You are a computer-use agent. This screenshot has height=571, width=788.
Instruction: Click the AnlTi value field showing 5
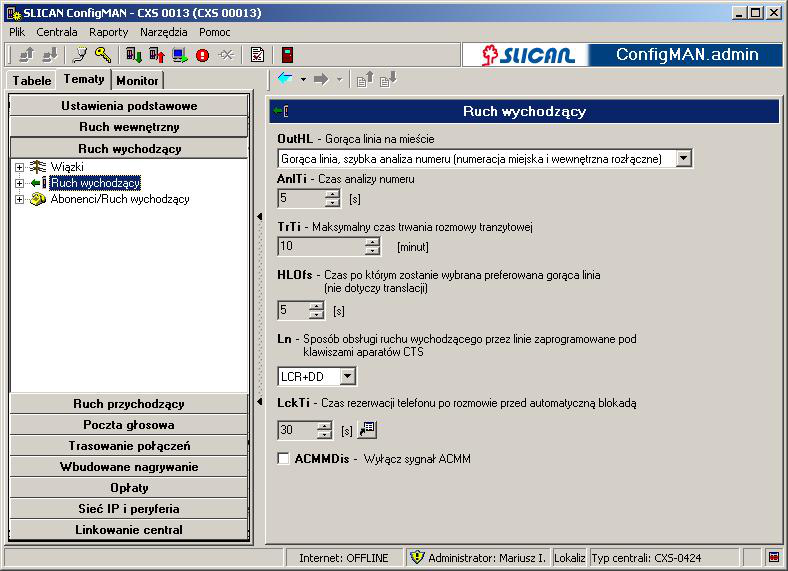pyautogui.click(x=301, y=199)
